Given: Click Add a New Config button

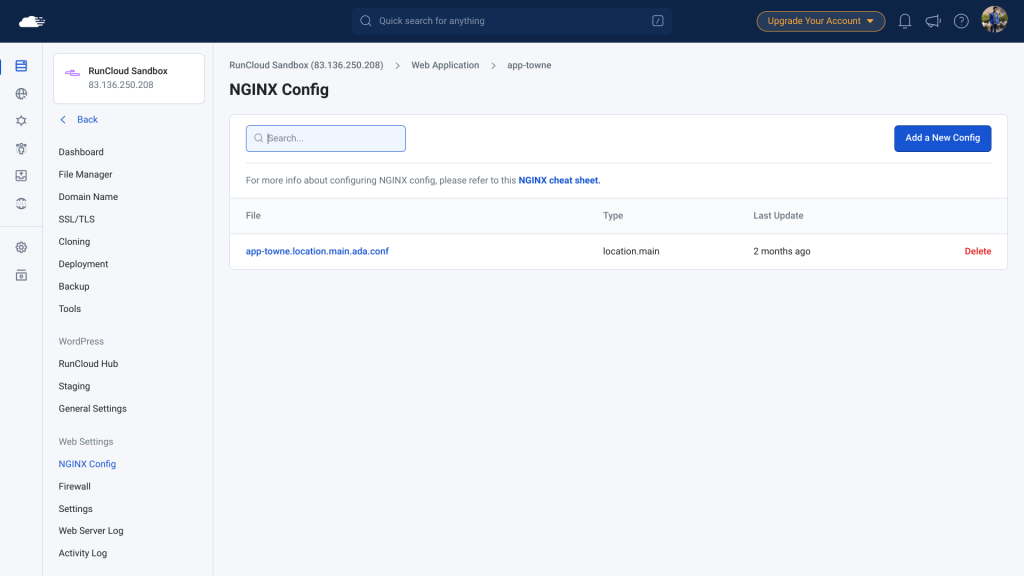Looking at the screenshot, I should tap(942, 138).
